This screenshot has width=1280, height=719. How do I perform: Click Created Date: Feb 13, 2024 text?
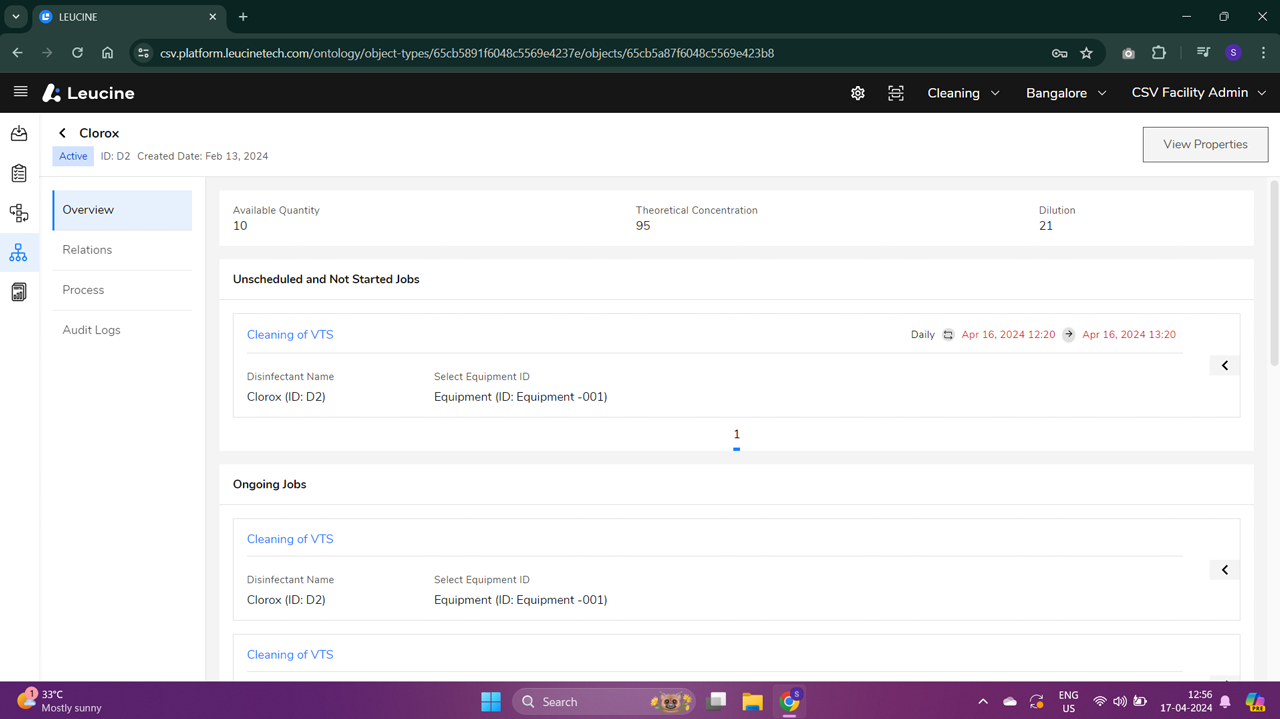[203, 156]
